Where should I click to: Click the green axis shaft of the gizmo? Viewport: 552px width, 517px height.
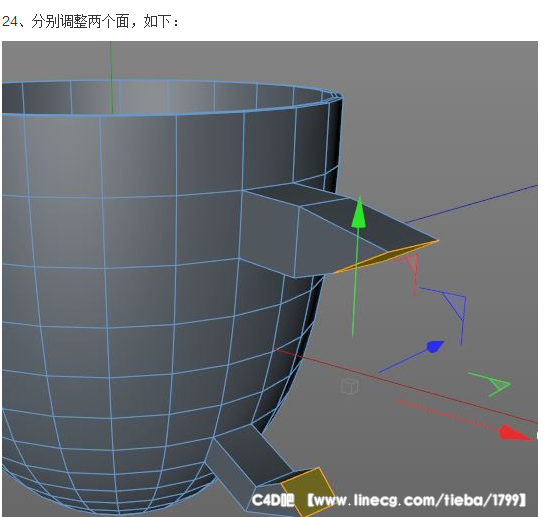[x=356, y=282]
